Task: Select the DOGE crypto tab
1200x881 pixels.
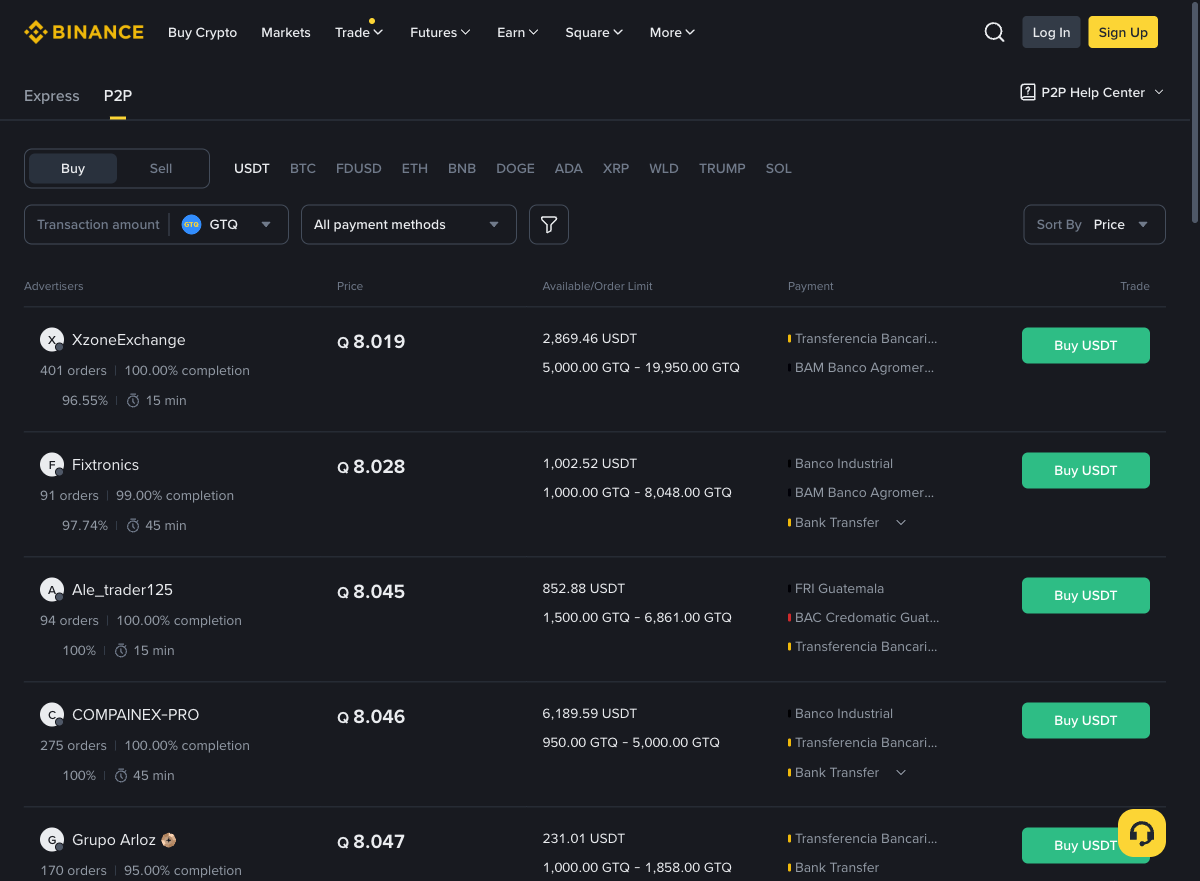Action: [516, 169]
